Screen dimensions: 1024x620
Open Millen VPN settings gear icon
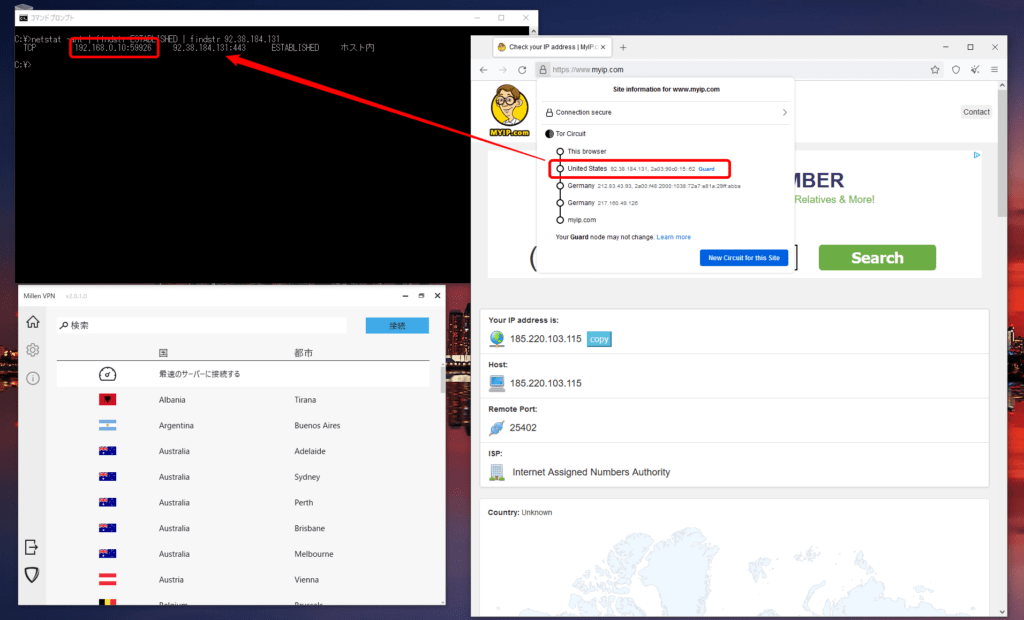click(x=33, y=350)
